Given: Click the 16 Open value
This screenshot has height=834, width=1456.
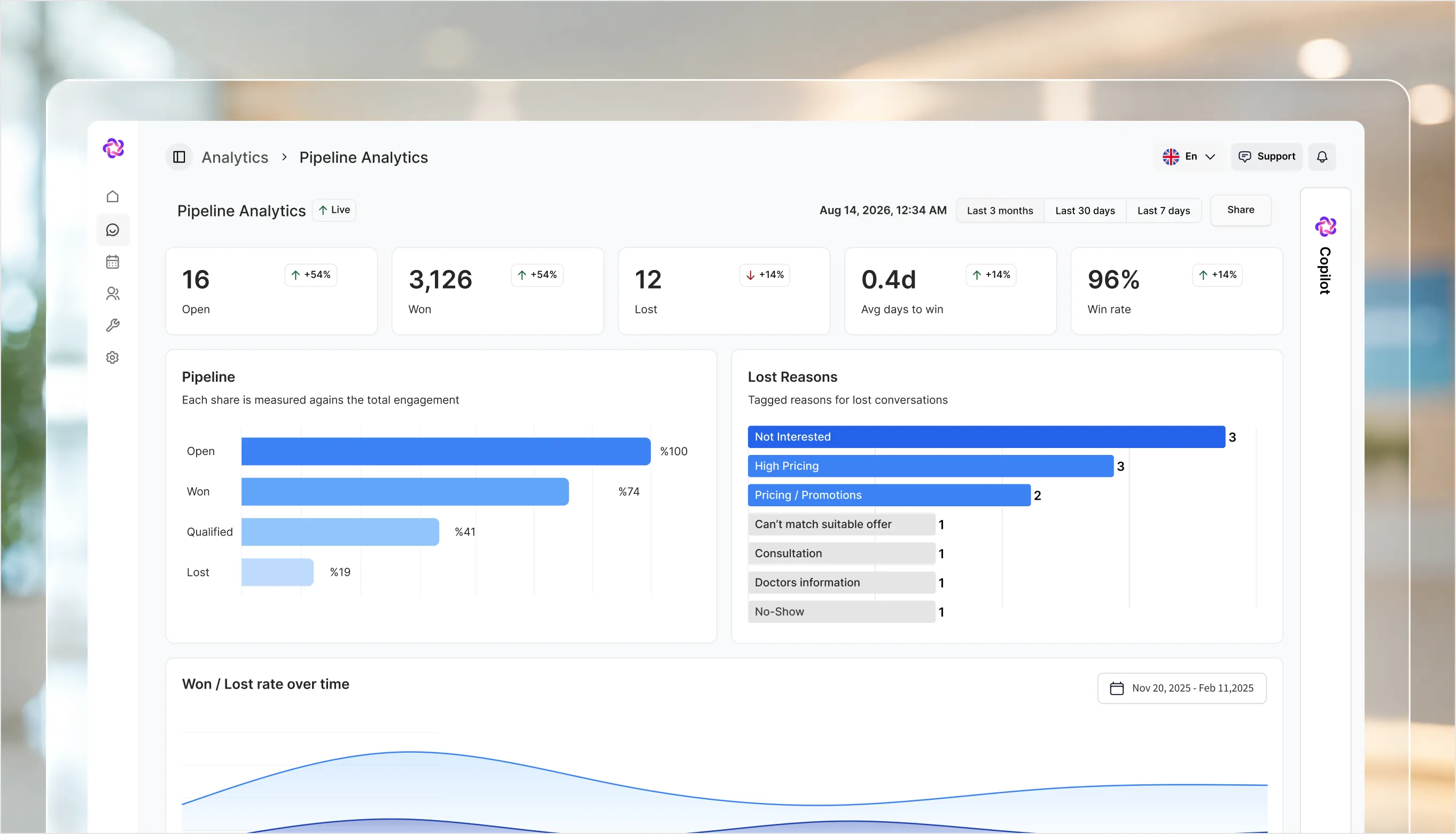Looking at the screenshot, I should (x=196, y=280).
